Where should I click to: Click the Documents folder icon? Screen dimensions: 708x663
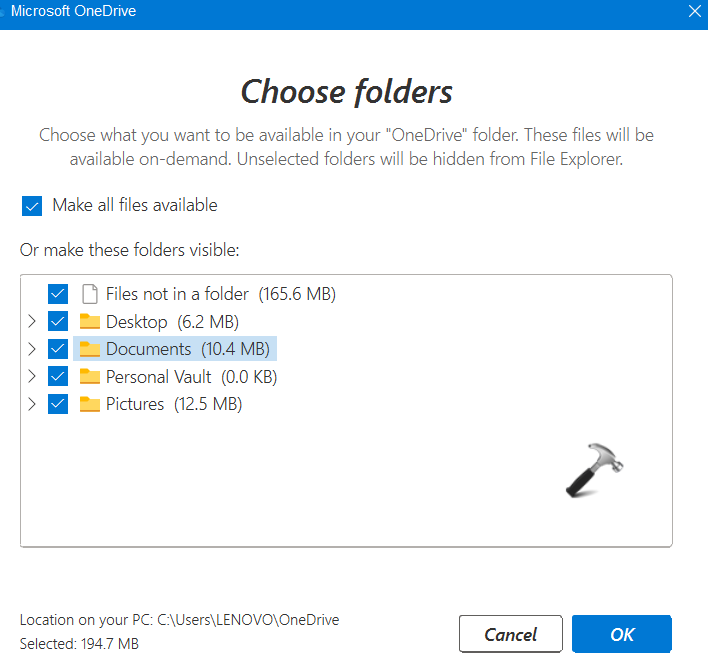pos(90,349)
